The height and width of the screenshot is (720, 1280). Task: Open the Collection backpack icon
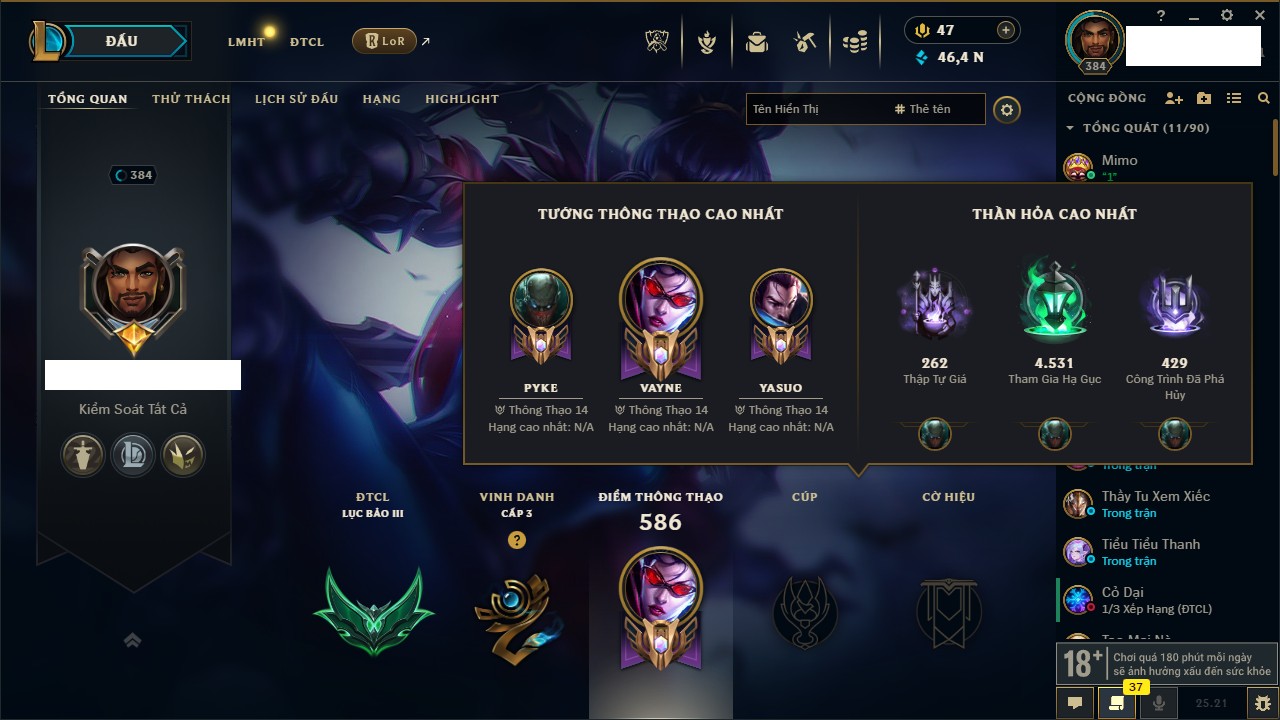click(757, 42)
